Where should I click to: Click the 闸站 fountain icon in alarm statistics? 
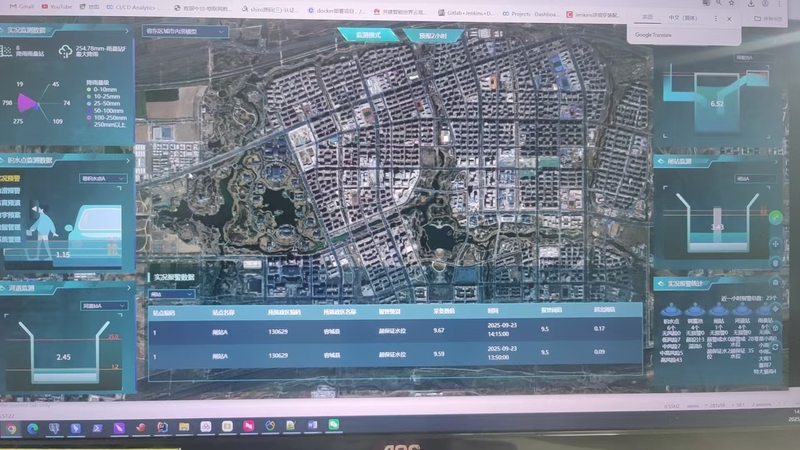coord(718,310)
